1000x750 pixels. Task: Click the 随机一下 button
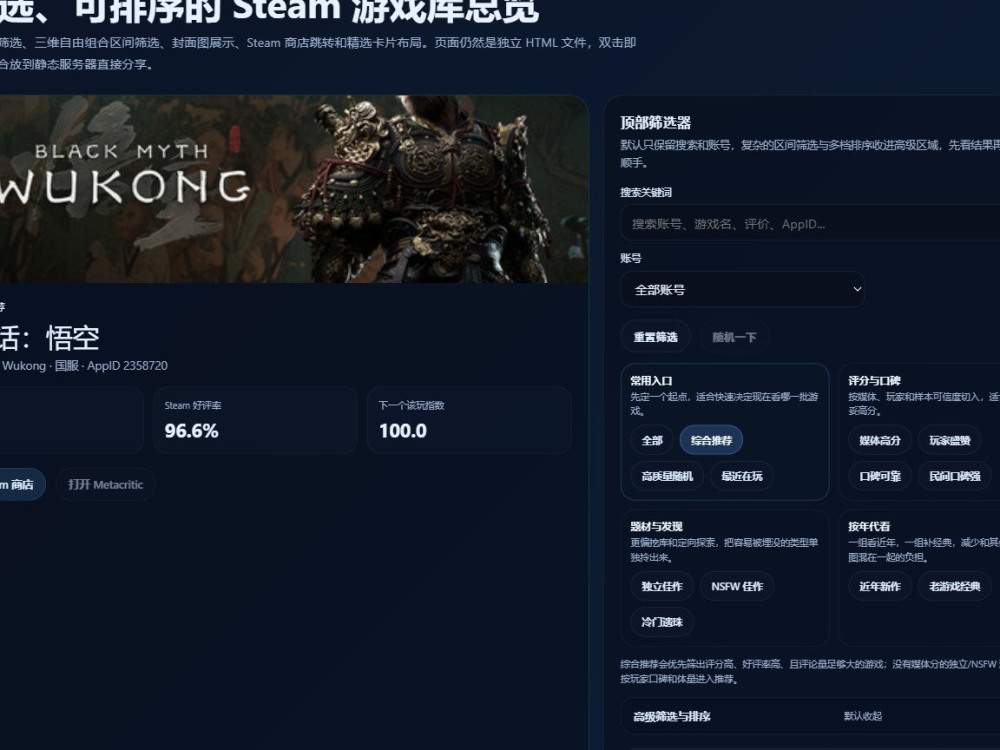click(734, 337)
